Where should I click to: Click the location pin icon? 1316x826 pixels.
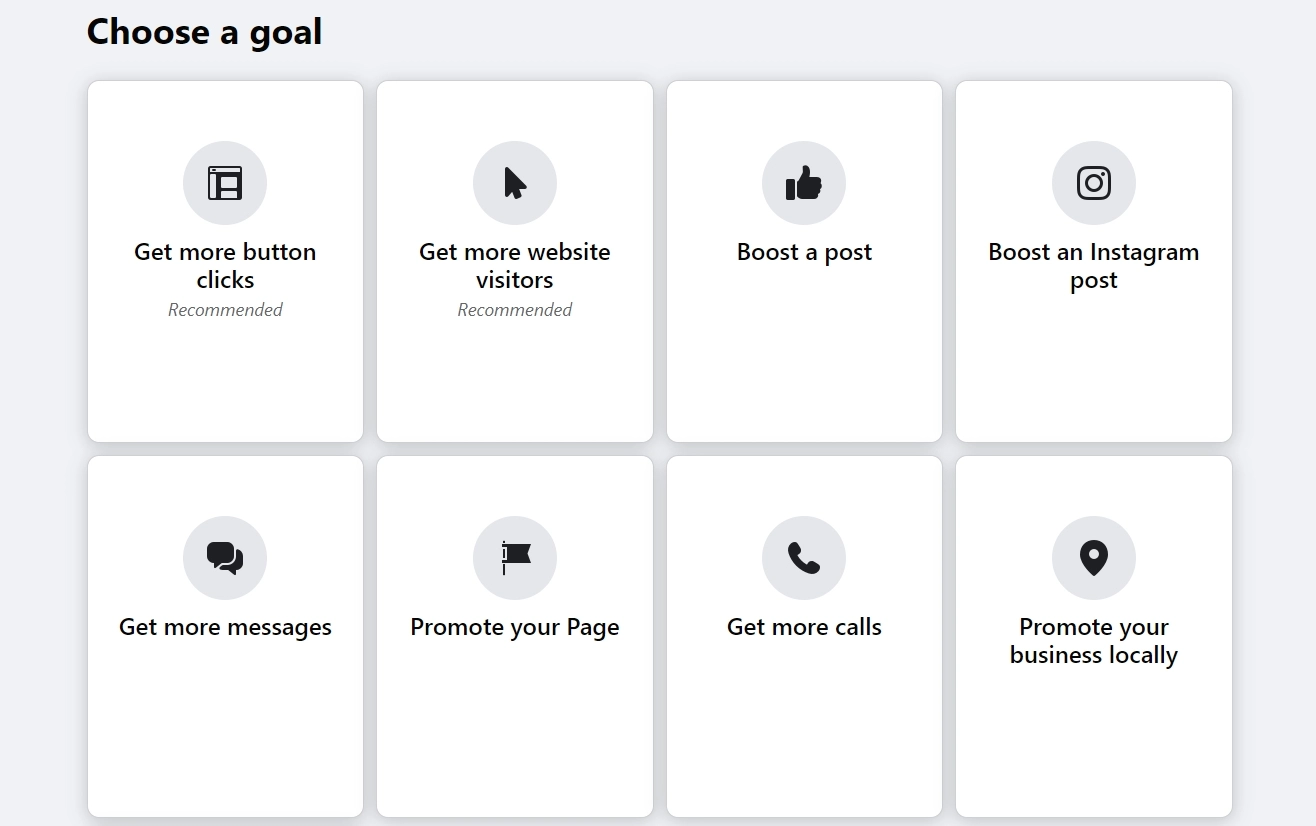(1094, 558)
